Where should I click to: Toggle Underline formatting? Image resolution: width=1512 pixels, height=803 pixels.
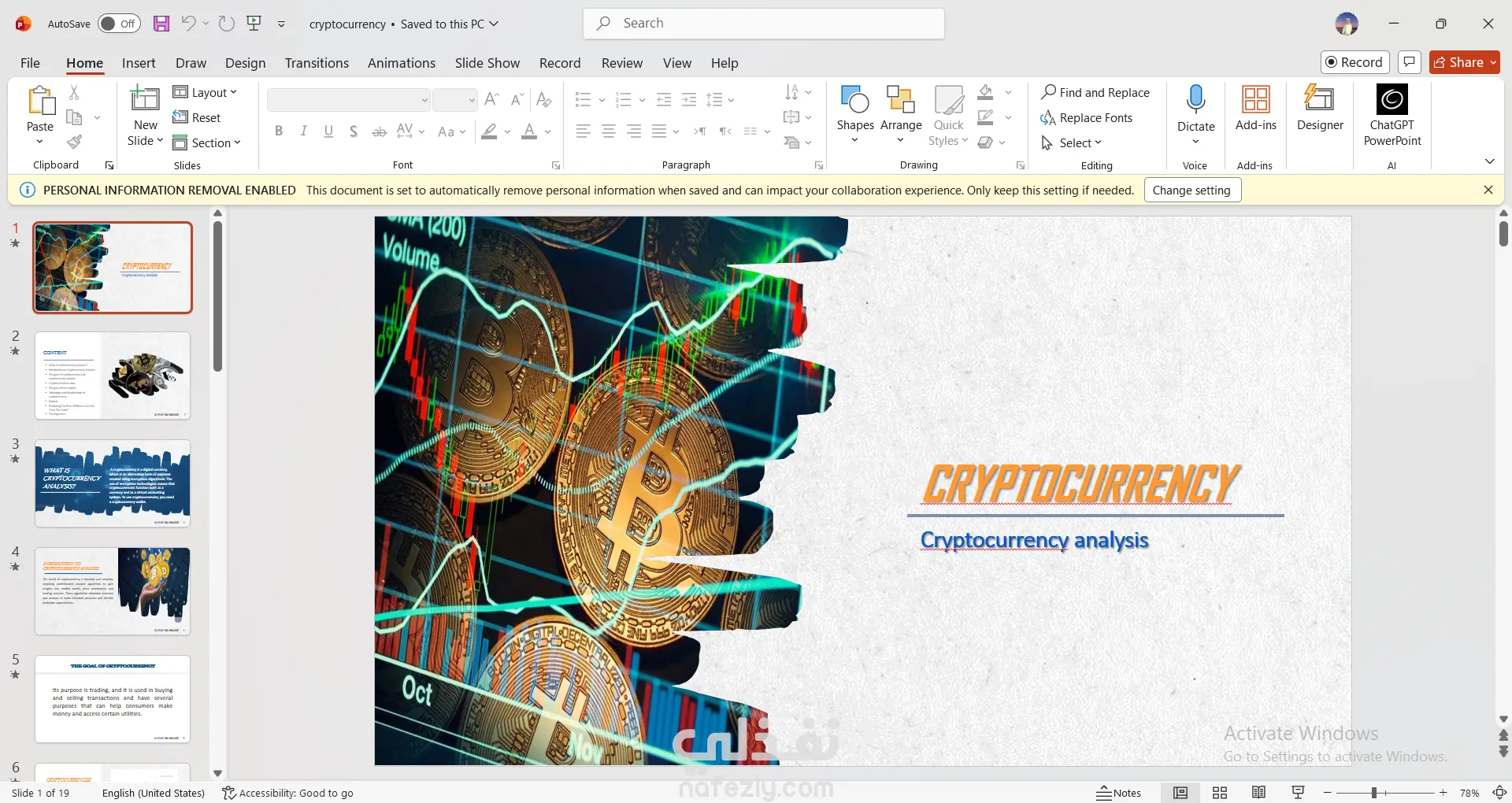[x=329, y=131]
